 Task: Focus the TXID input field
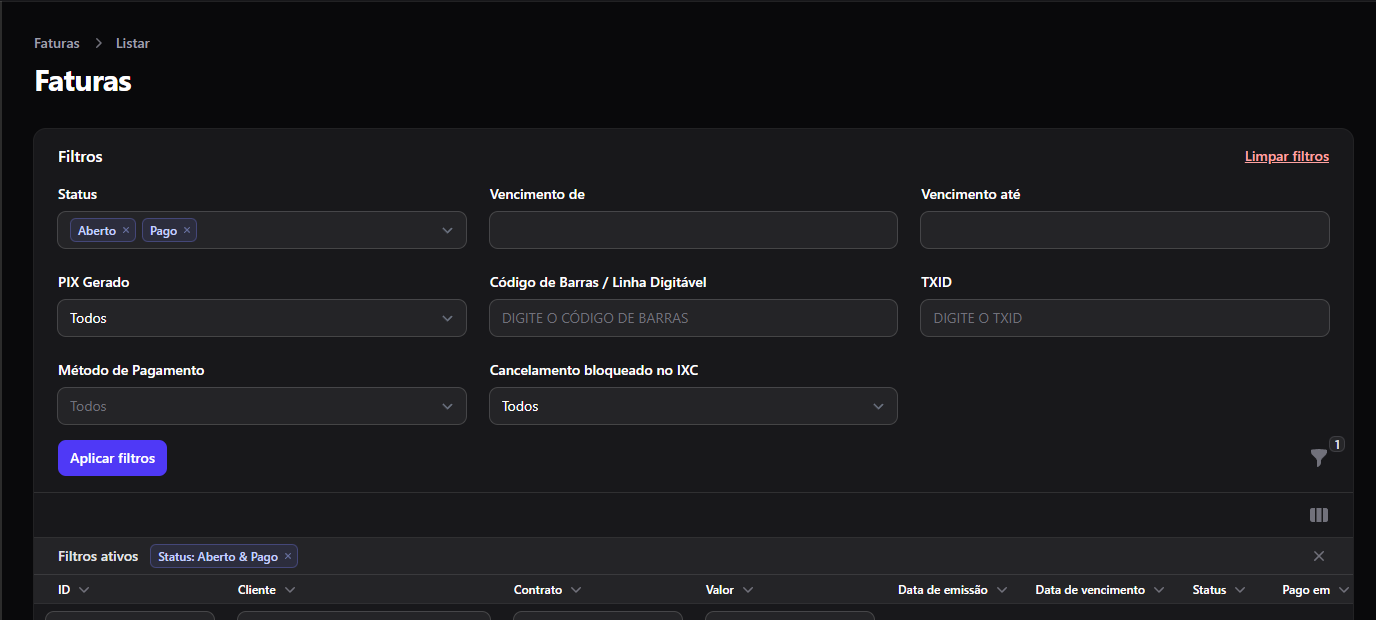tap(1125, 318)
